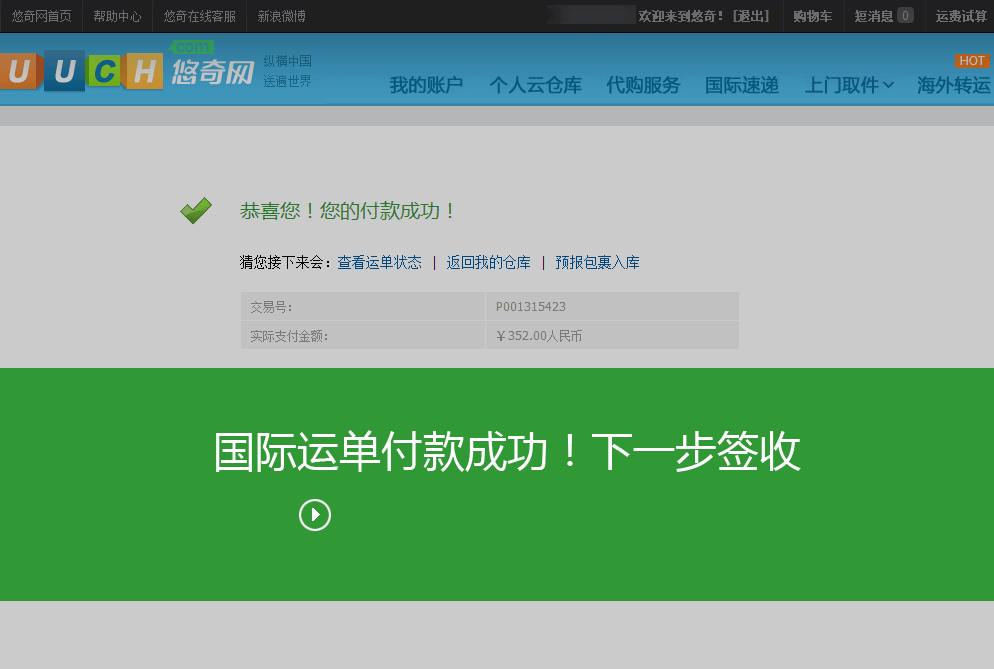Click the UUCH 悠奇网 logo
The height and width of the screenshot is (669, 994).
click(127, 67)
